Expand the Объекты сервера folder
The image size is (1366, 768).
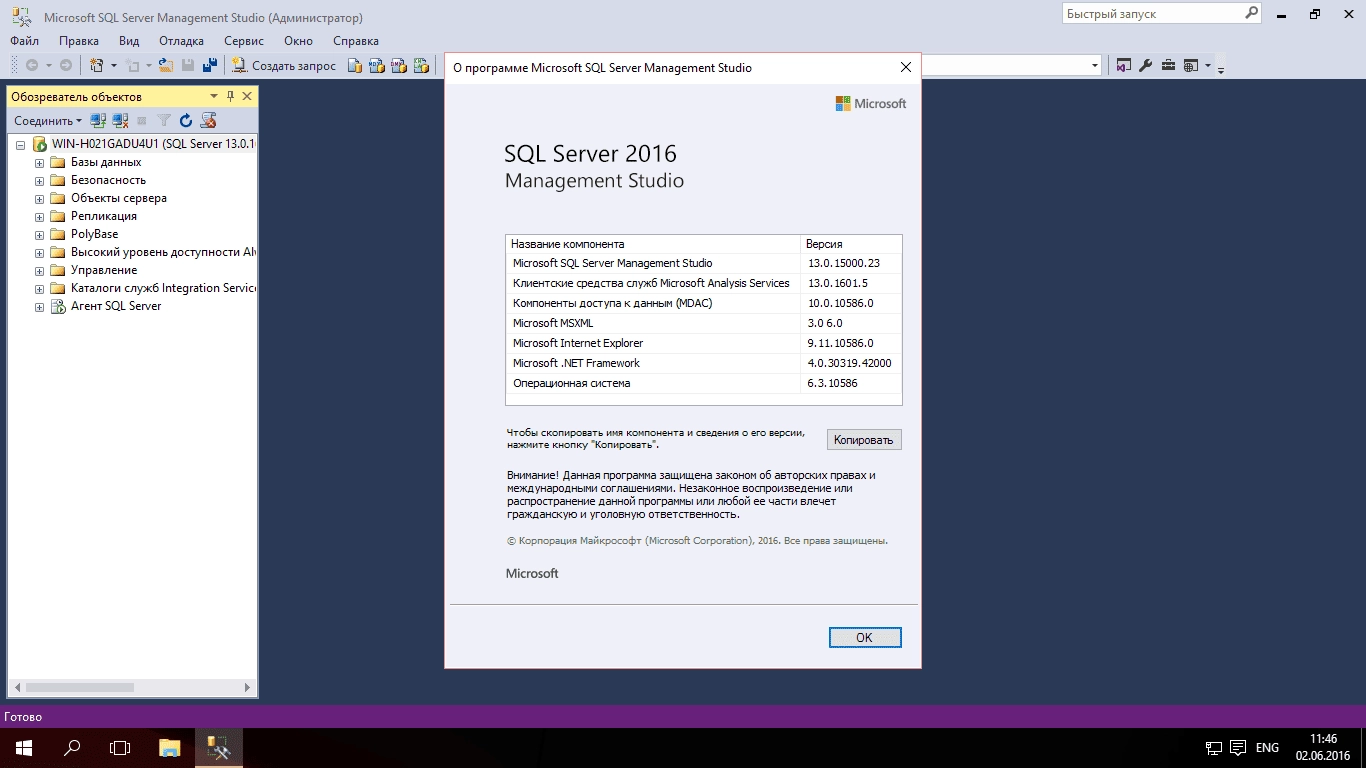(x=39, y=199)
